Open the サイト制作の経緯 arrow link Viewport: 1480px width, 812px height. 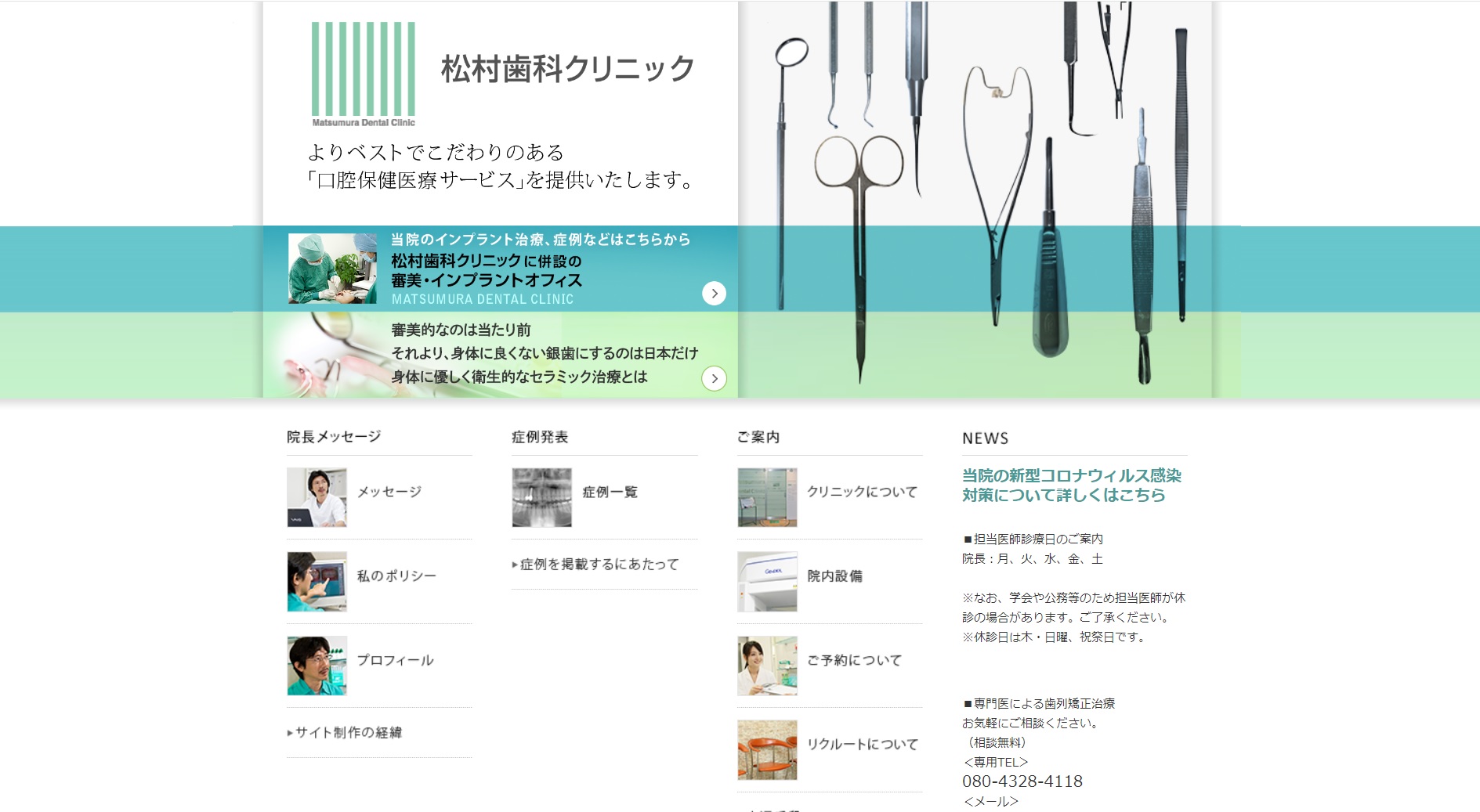[x=345, y=733]
